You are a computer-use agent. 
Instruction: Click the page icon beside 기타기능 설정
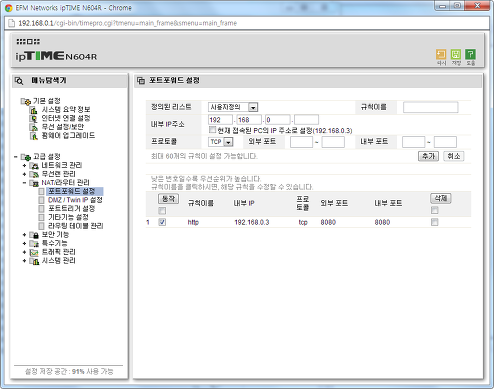point(41,217)
